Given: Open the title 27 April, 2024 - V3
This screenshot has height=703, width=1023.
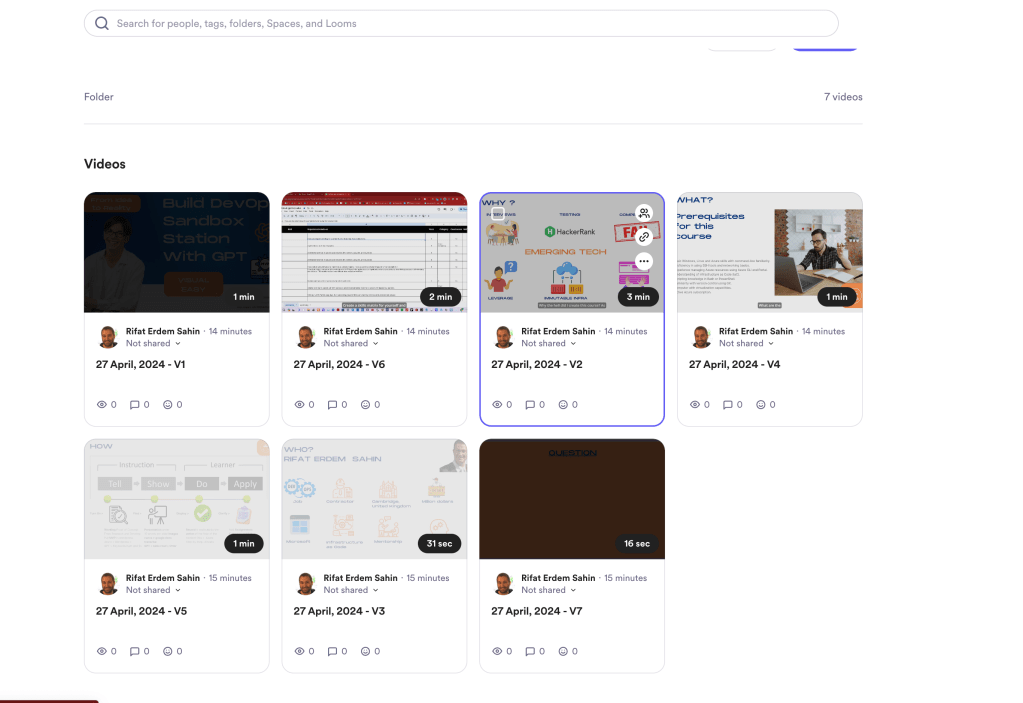Looking at the screenshot, I should point(339,611).
